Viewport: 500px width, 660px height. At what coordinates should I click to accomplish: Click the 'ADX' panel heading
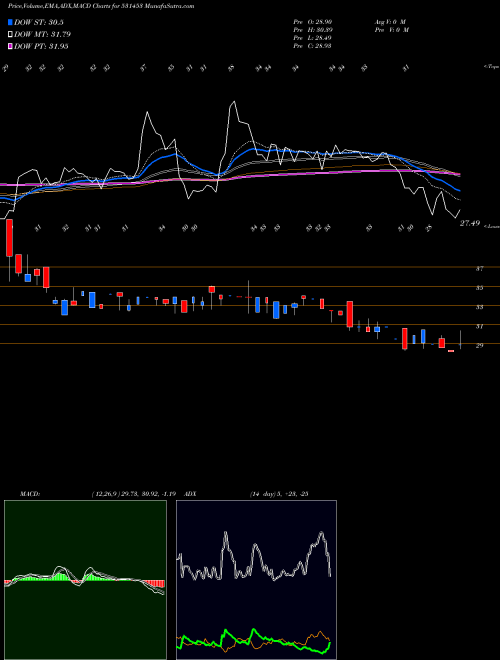(x=190, y=494)
